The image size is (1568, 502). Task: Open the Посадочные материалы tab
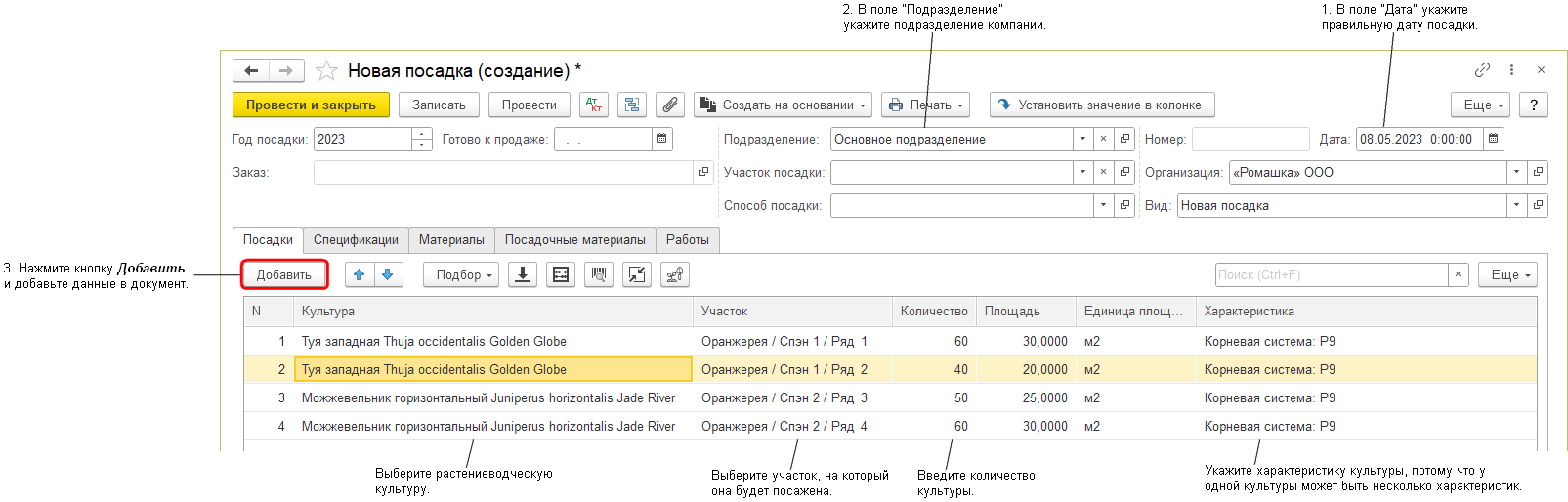[574, 239]
